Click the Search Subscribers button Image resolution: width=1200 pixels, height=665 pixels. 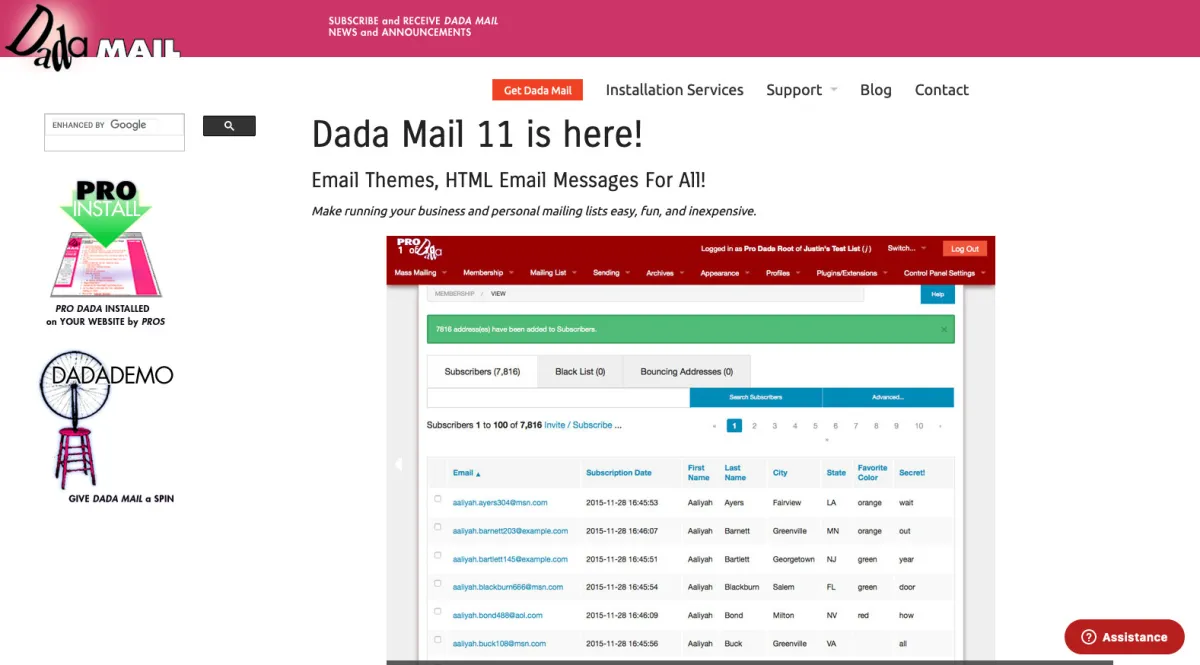coord(756,397)
